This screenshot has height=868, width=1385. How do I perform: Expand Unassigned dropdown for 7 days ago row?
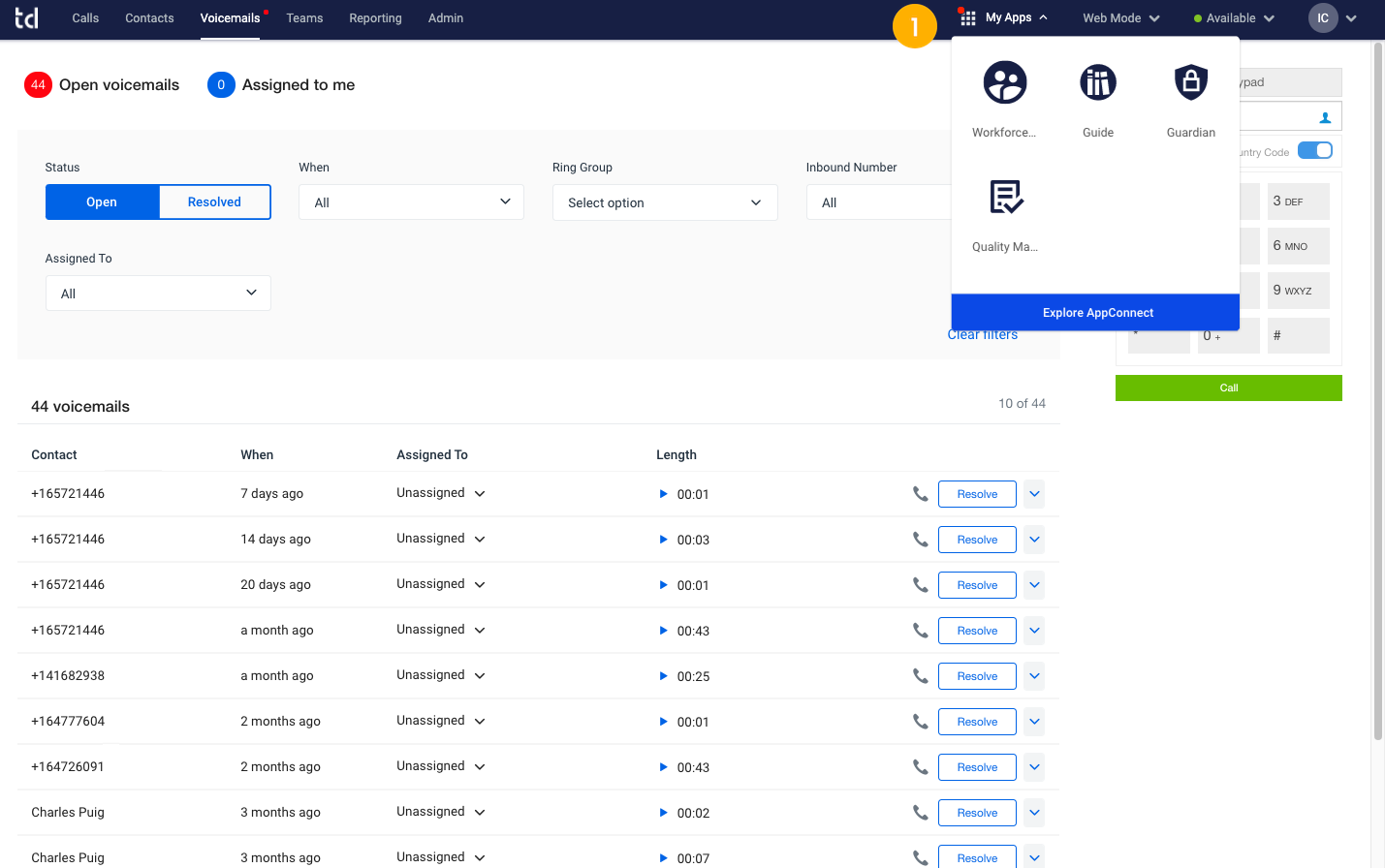480,494
